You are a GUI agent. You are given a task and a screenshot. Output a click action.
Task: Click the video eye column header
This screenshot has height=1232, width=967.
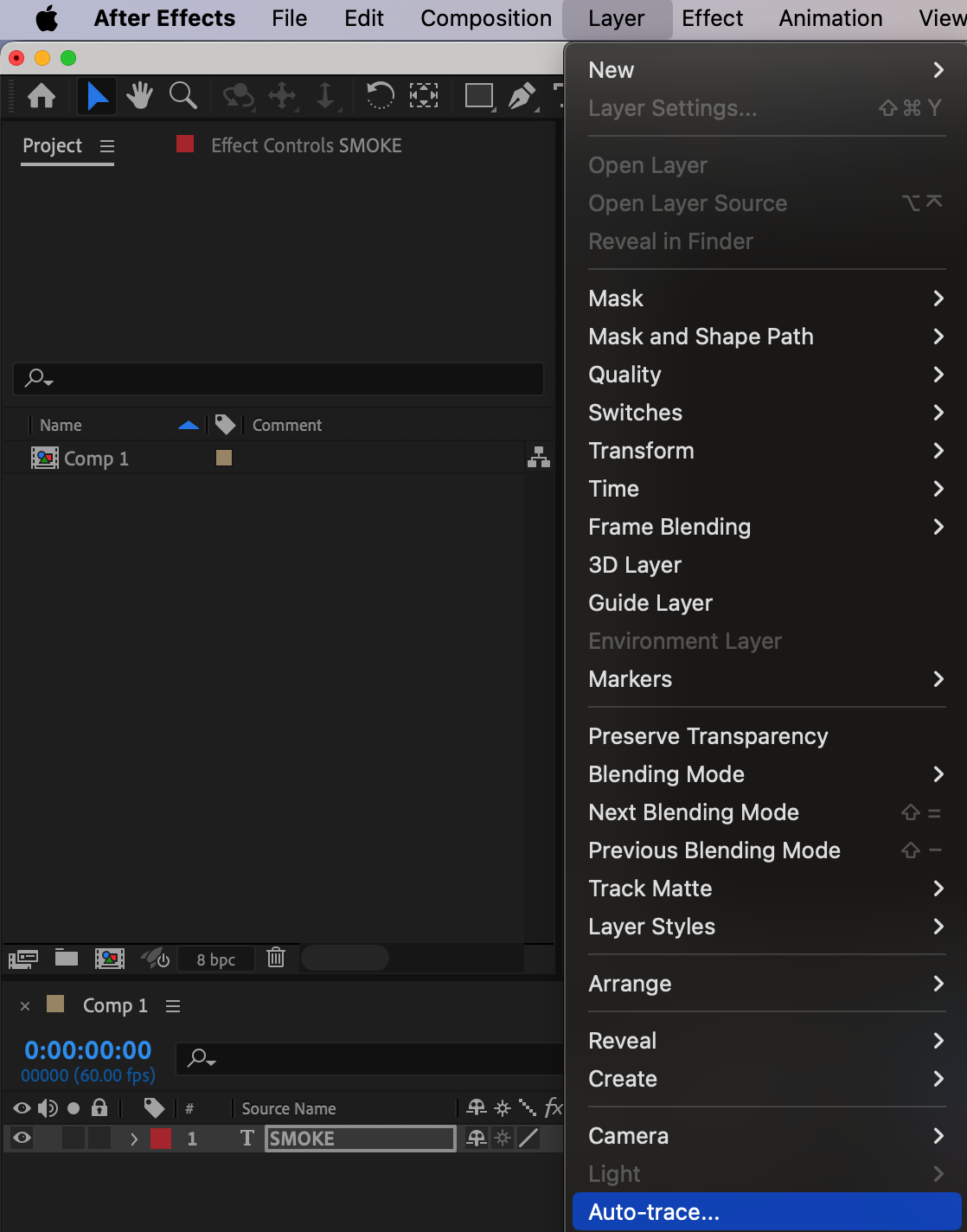click(x=22, y=1108)
